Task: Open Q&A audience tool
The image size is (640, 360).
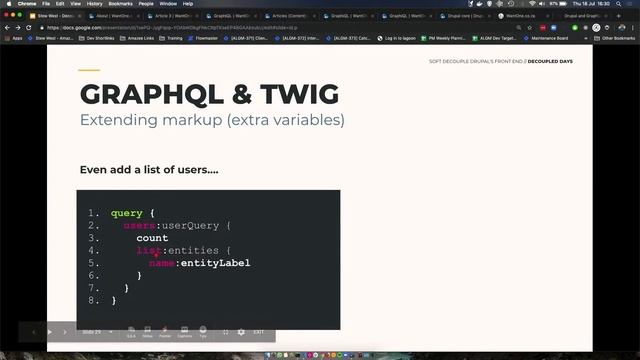Action: coord(131,332)
